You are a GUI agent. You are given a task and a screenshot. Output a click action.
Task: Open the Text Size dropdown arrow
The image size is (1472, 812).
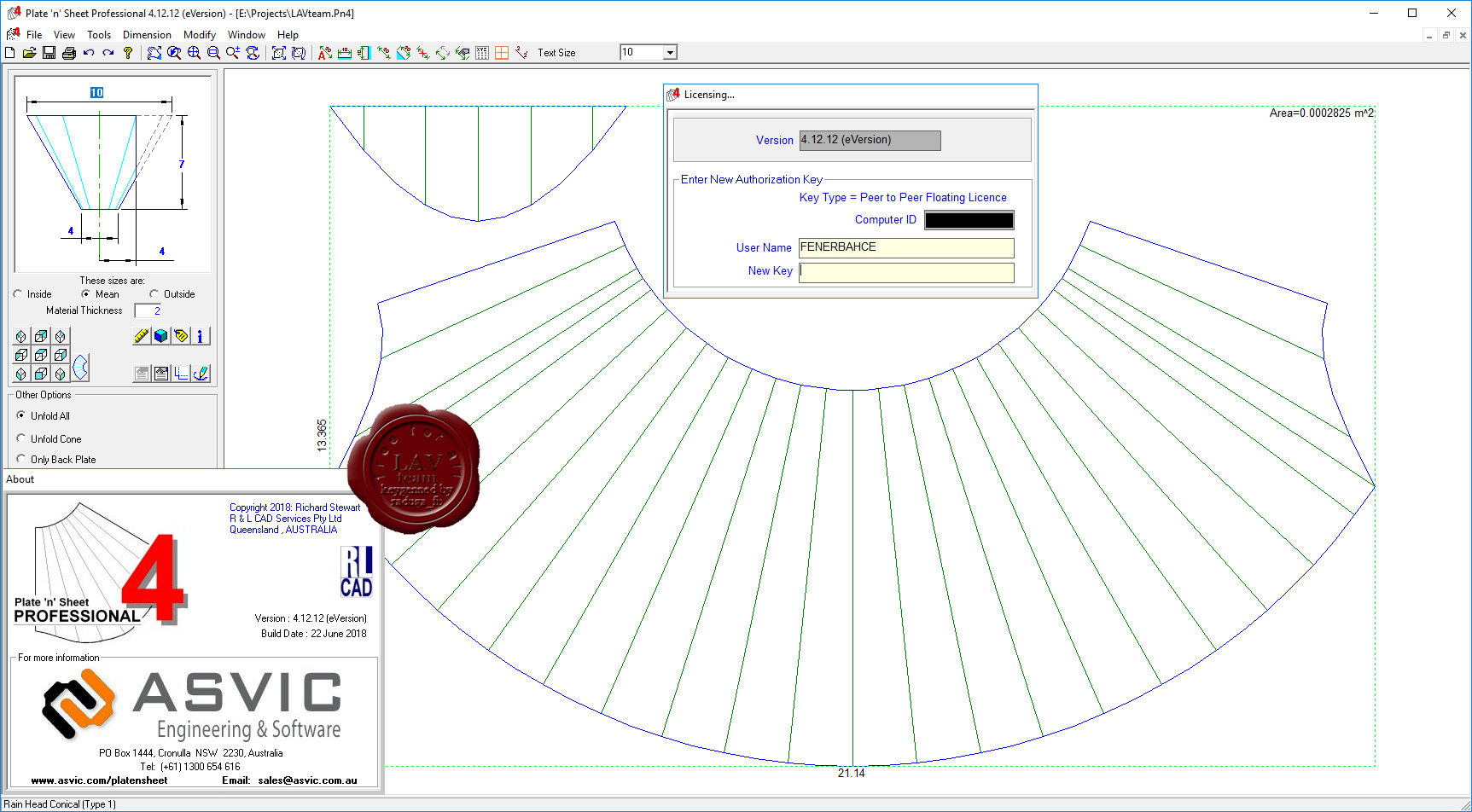coord(671,53)
